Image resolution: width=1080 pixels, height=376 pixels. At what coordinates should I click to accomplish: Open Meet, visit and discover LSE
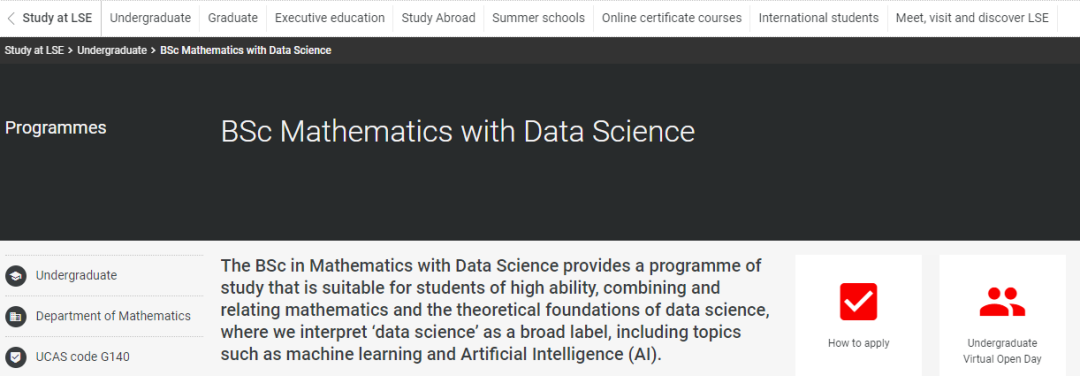coord(972,18)
